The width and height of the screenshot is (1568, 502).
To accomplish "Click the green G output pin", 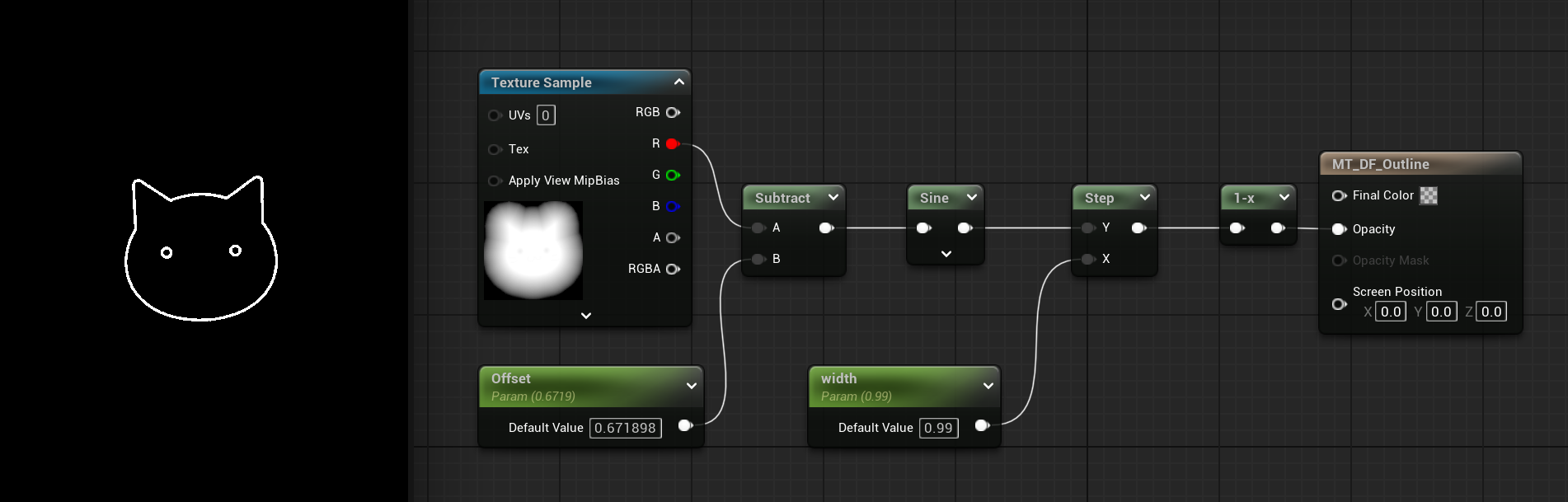I will pos(672,176).
